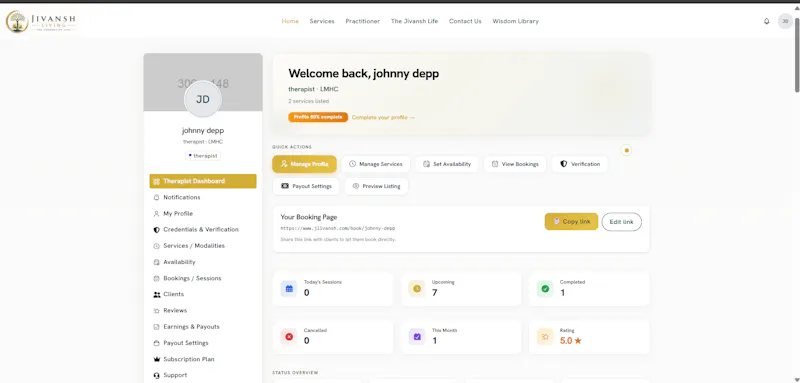Image resolution: width=800 pixels, height=383 pixels.
Task: Open Bookings / Sessions in sidebar
Action: tap(203, 278)
